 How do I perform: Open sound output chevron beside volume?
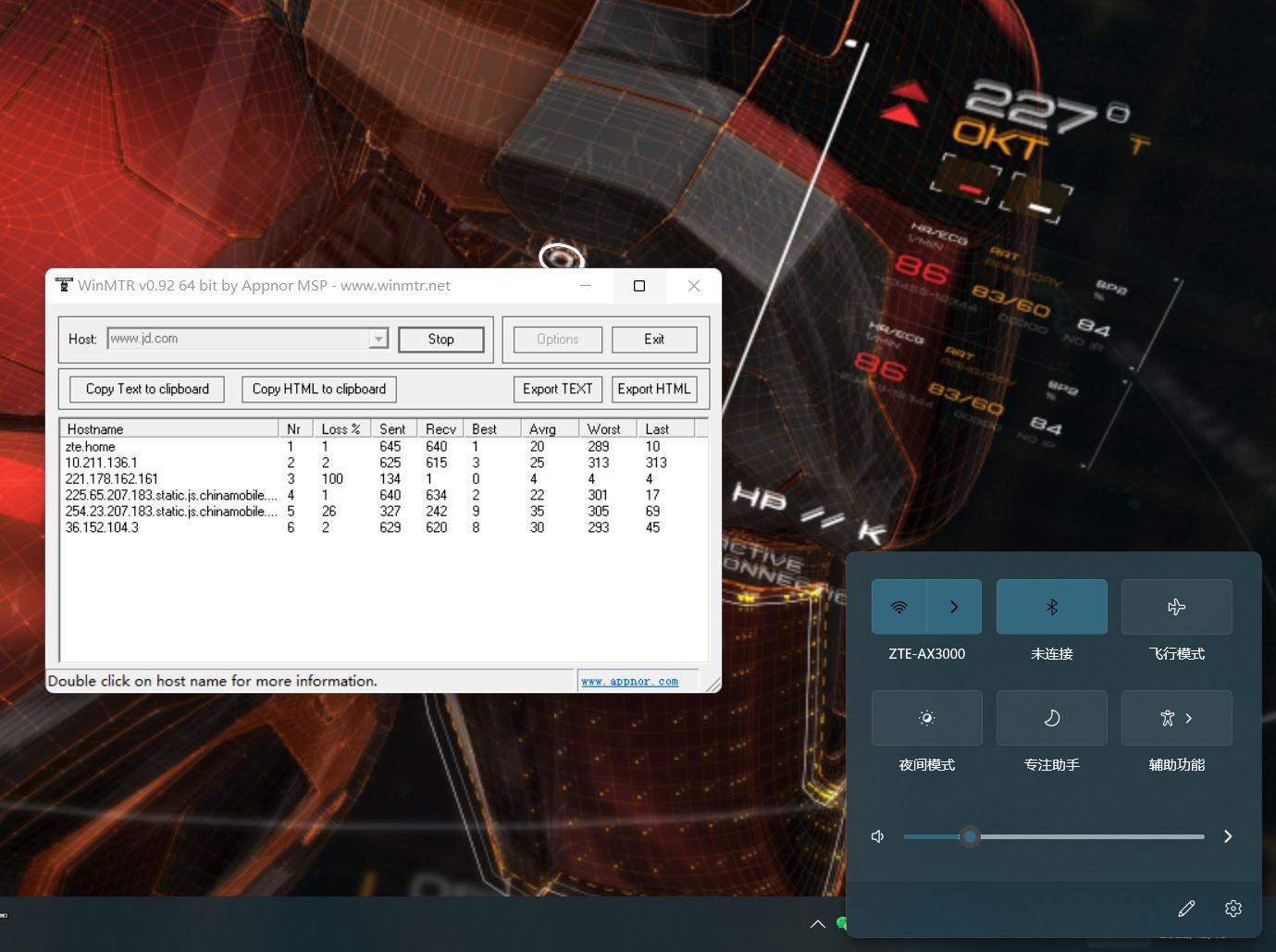tap(1228, 836)
